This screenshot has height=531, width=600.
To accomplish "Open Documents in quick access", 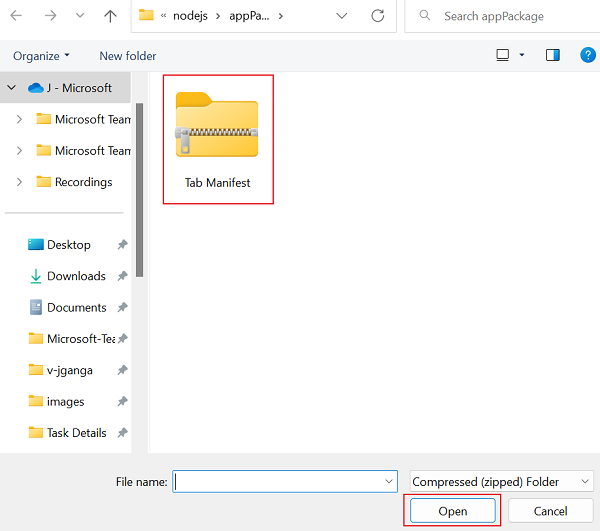I will [68, 308].
